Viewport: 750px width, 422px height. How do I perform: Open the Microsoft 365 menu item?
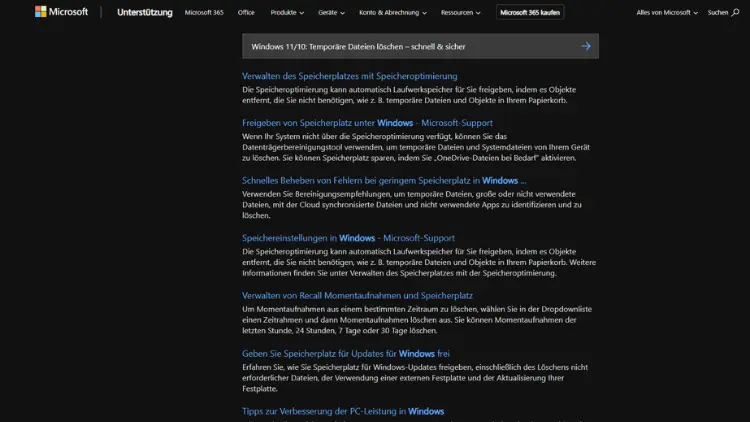pyautogui.click(x=204, y=12)
